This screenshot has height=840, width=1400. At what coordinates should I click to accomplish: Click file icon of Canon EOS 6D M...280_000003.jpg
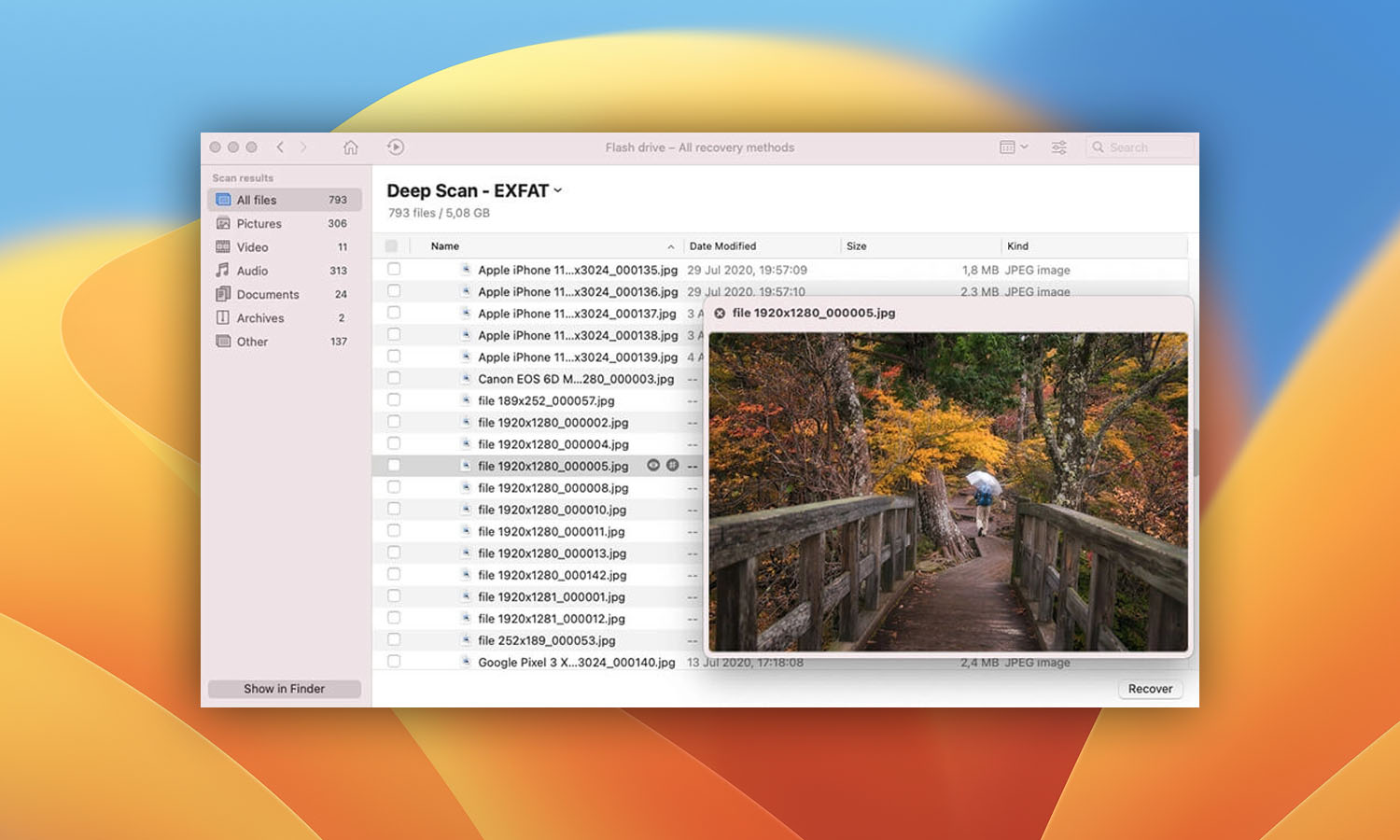pos(466,378)
